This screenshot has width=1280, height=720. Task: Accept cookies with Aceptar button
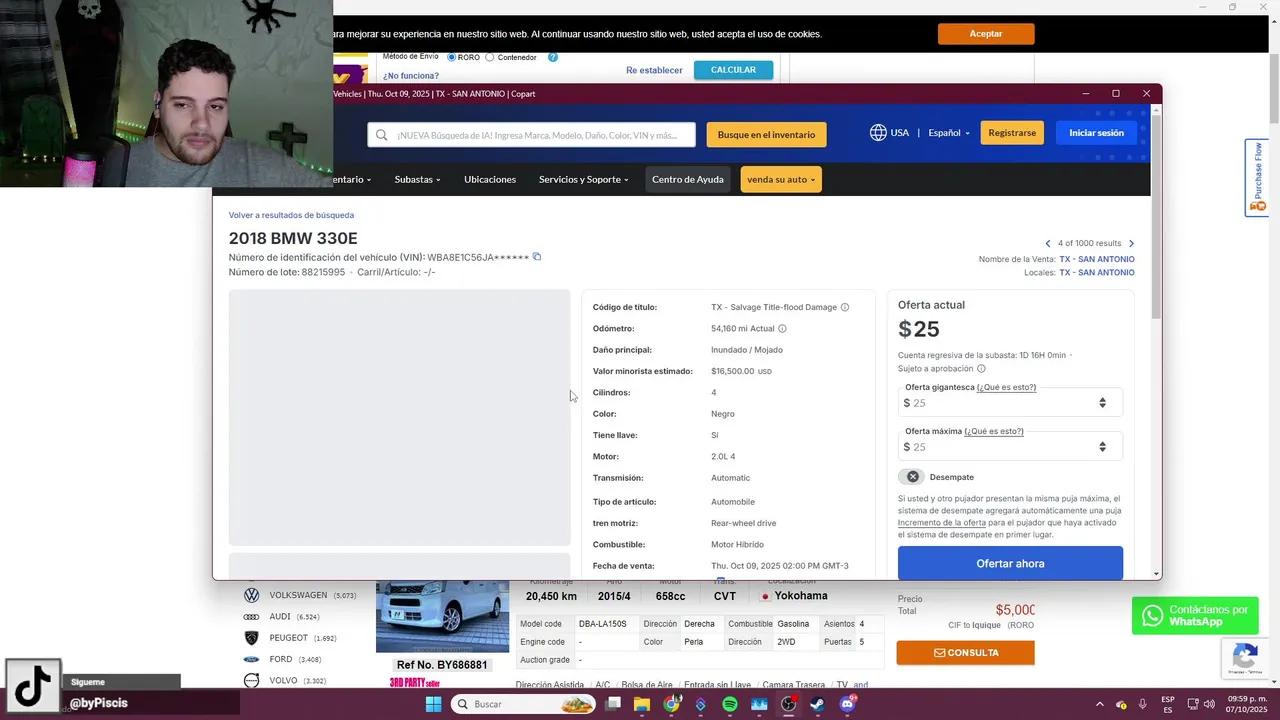click(986, 34)
